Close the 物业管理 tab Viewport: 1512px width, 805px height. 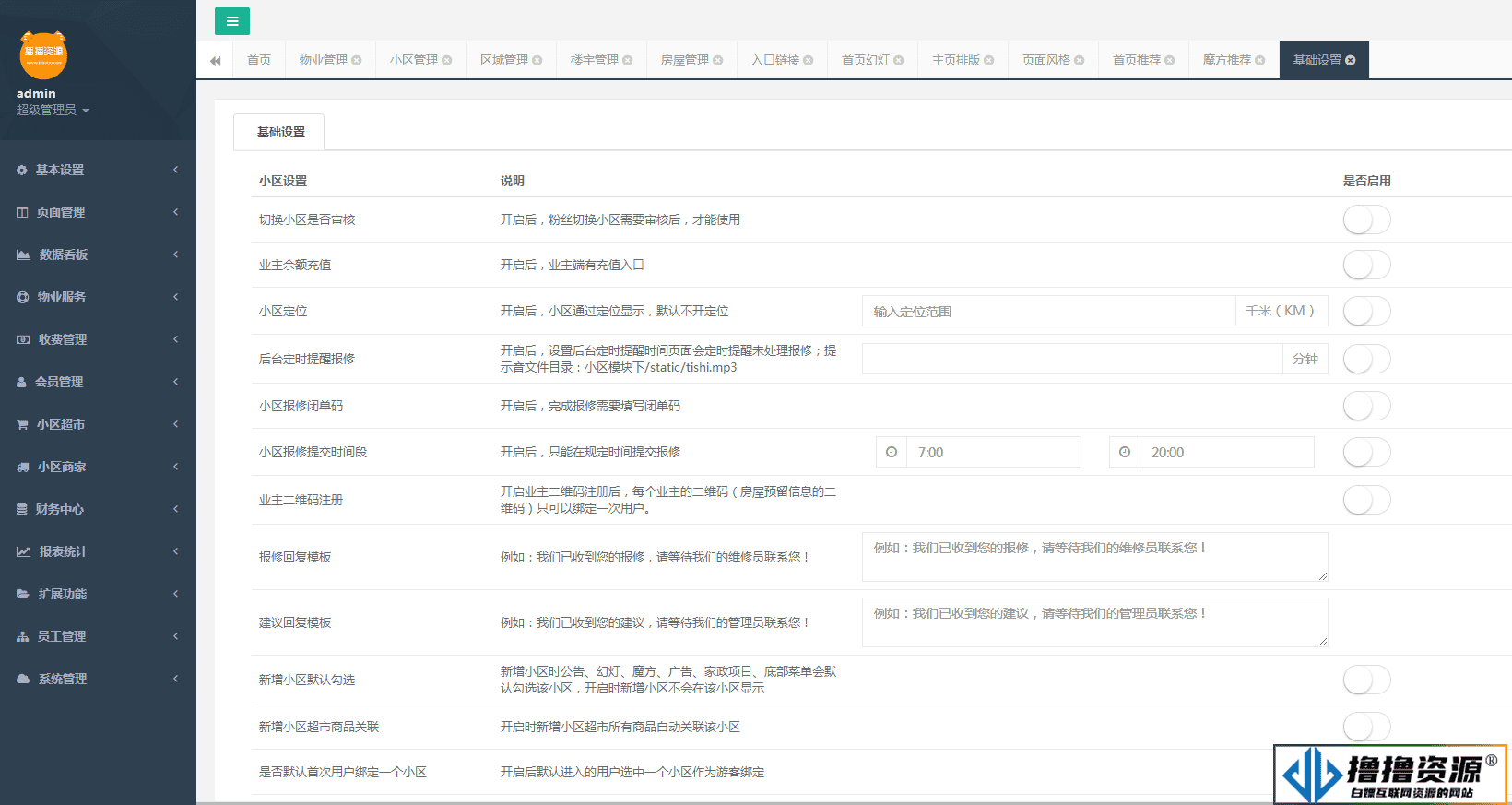coord(357,61)
